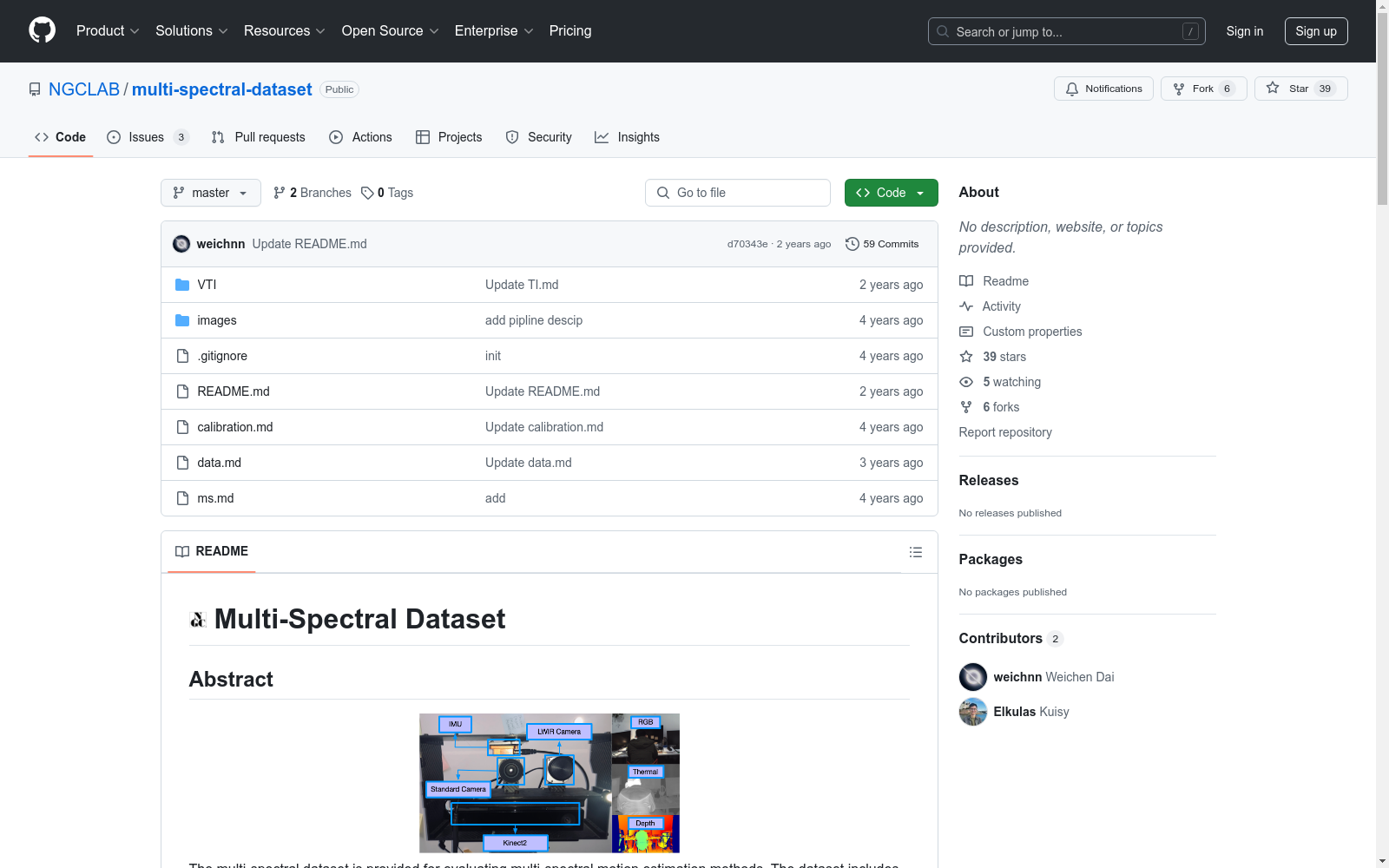Open README outline list icon
Image resolution: width=1389 pixels, height=868 pixels.
(x=915, y=552)
